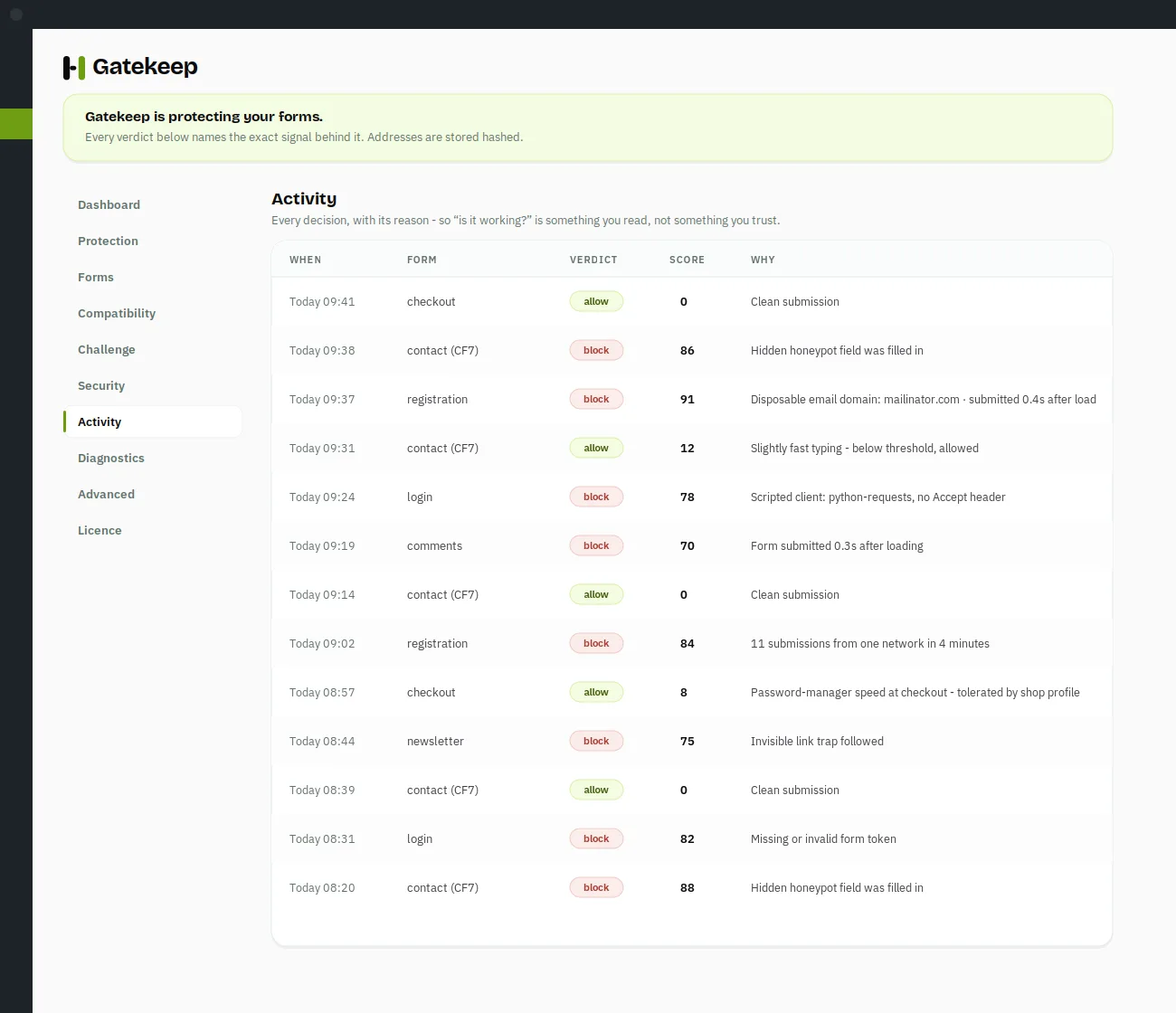Click the block badge on the newsletter row
The image size is (1176, 1013).
click(x=596, y=742)
